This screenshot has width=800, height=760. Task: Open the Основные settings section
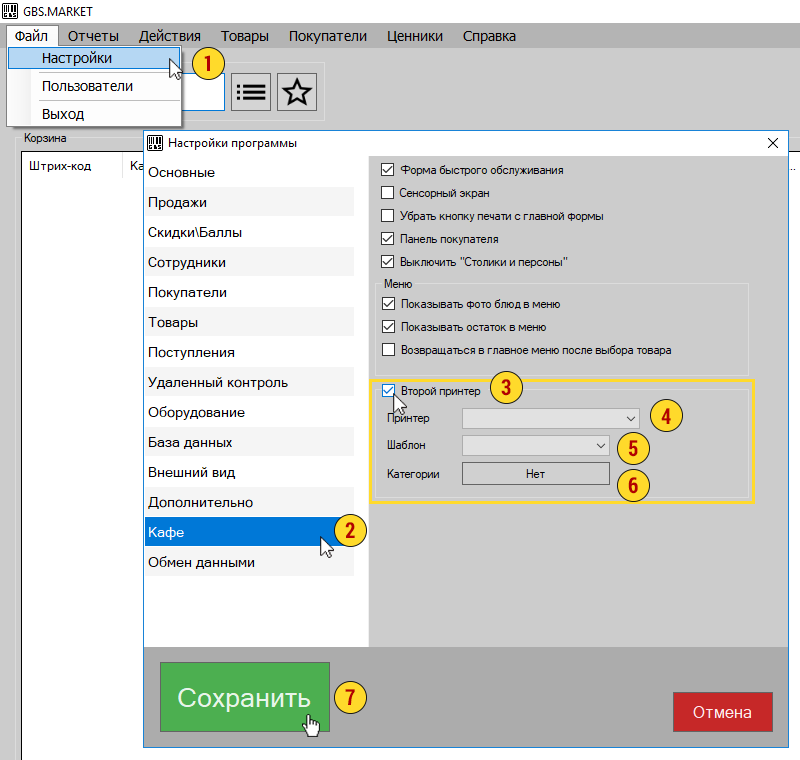click(x=249, y=172)
